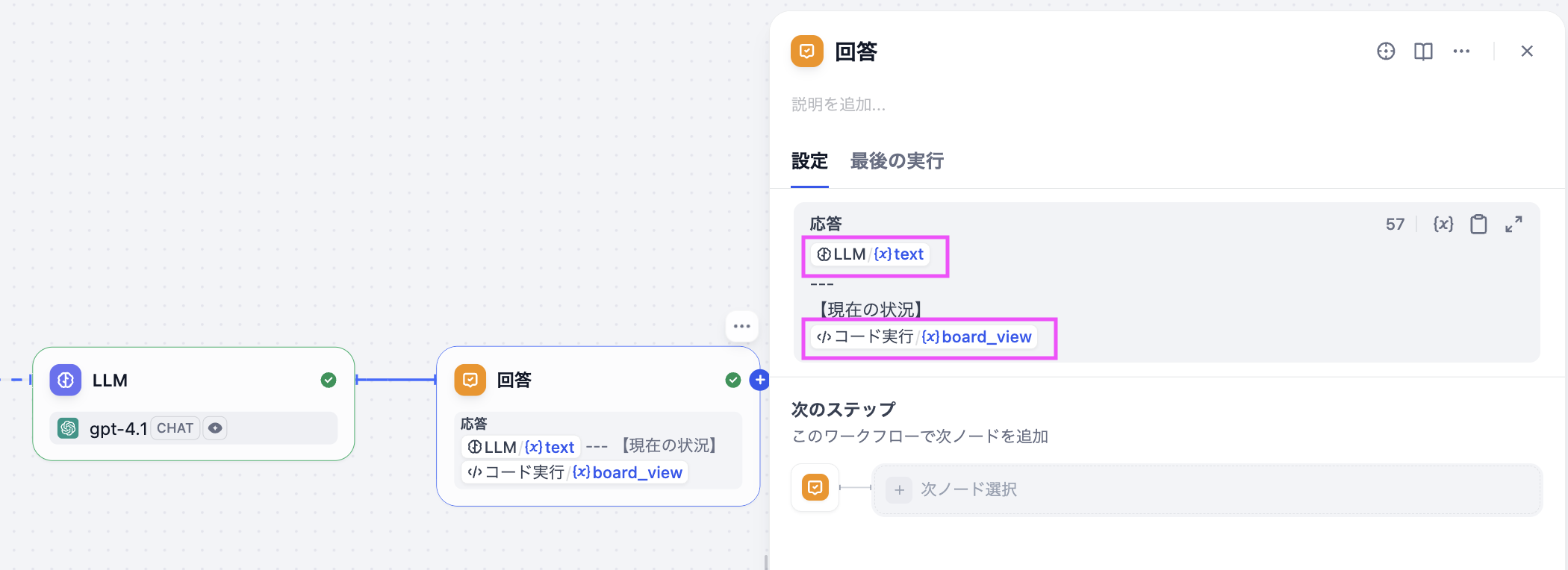Open the help book icon in panel header
Screen dimensions: 1568x570
(1423, 51)
